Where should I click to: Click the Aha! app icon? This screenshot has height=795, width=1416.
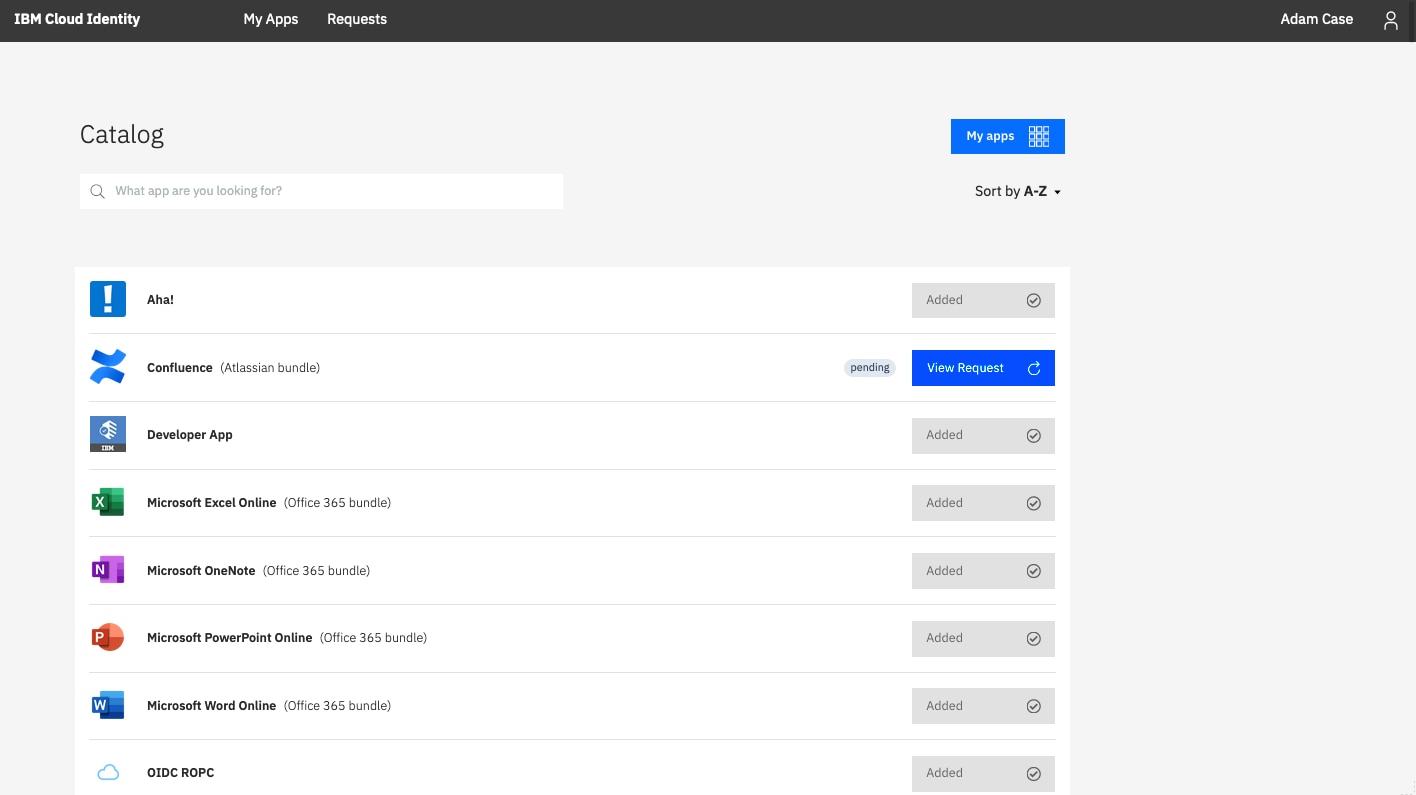tap(108, 299)
